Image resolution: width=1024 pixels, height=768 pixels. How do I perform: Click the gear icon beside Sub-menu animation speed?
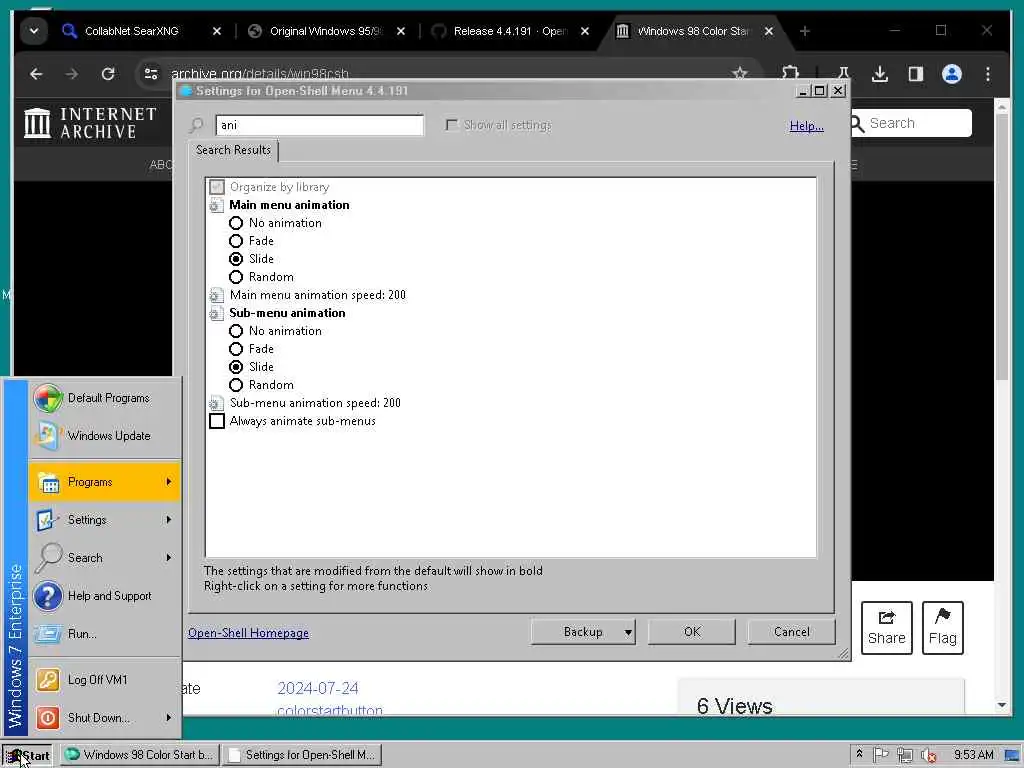click(216, 404)
